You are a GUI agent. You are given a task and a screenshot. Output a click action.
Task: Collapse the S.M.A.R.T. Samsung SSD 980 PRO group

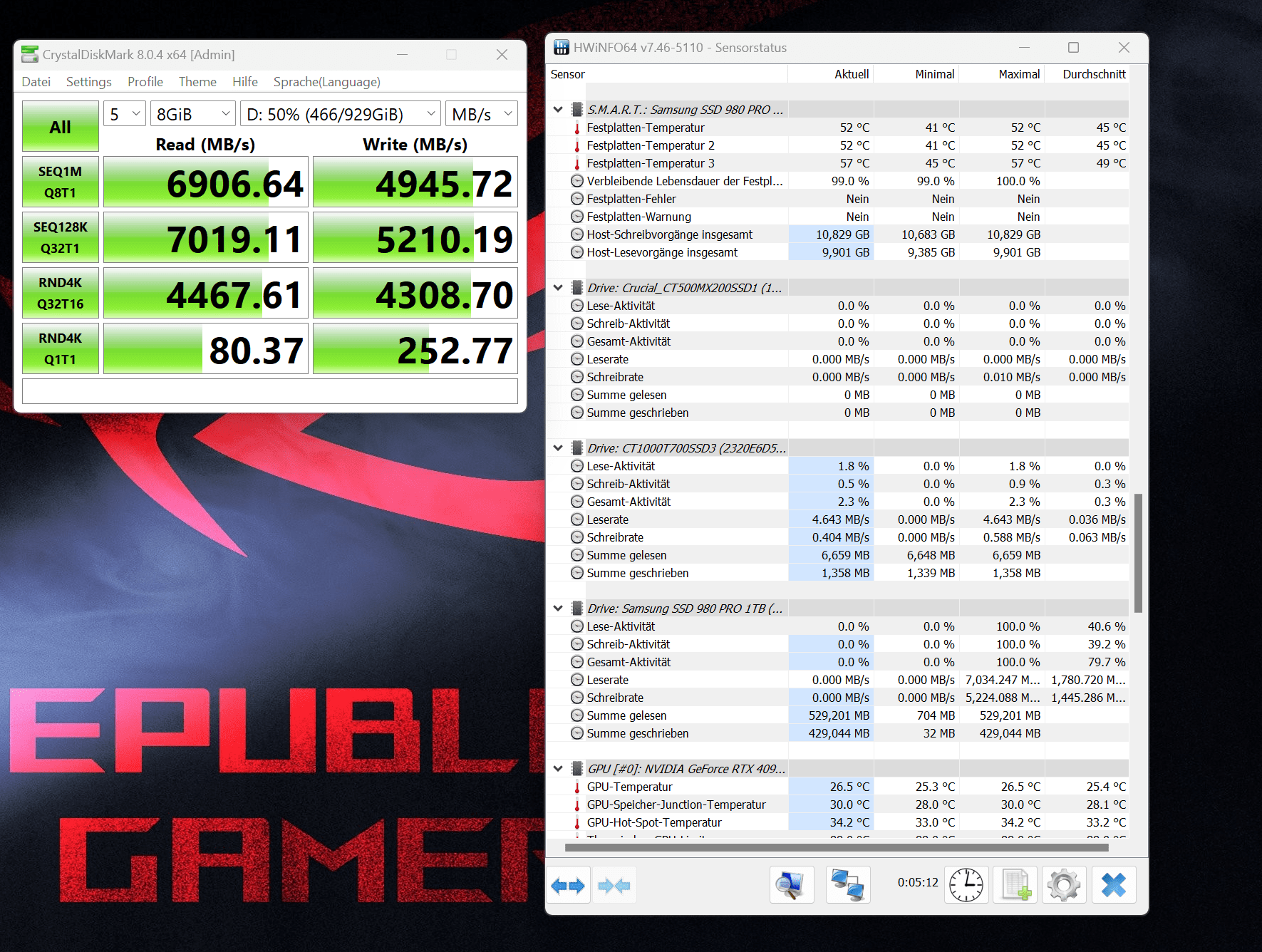pos(558,110)
